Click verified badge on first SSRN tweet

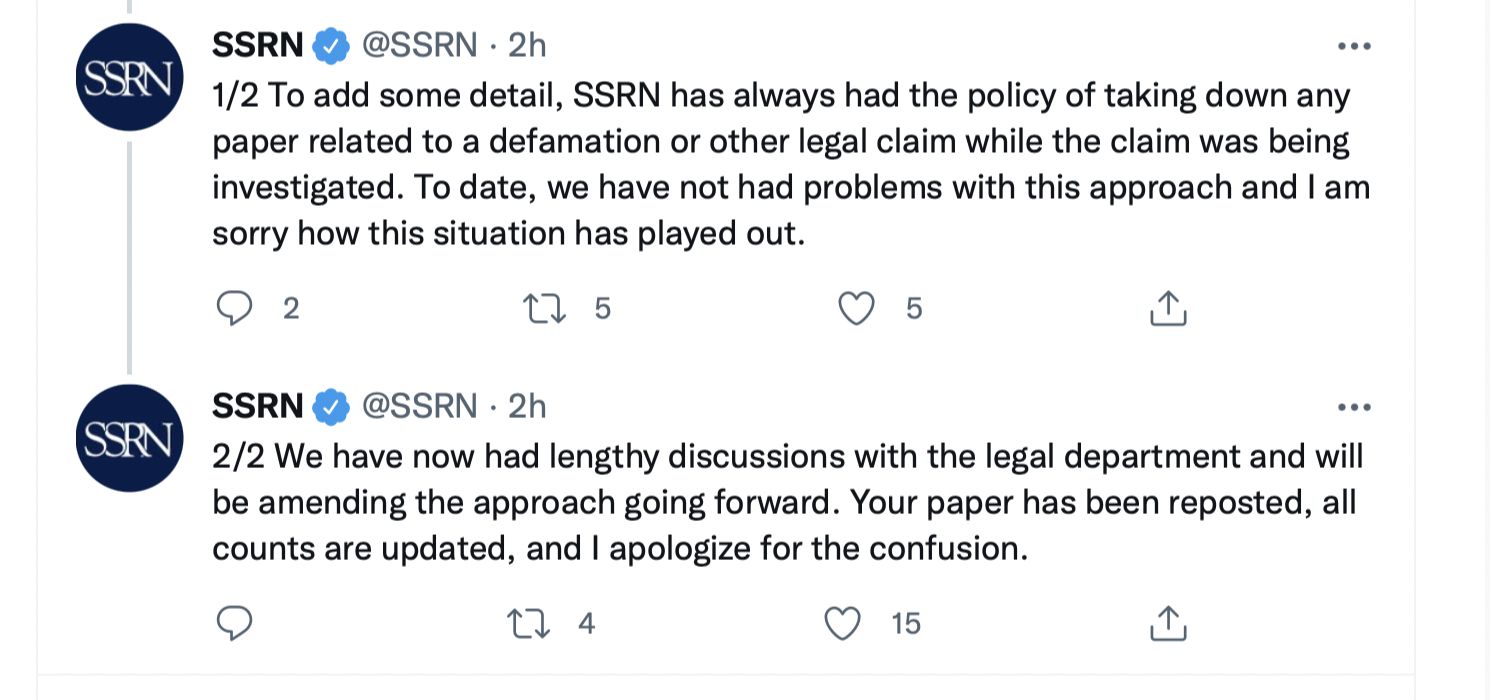click(x=331, y=46)
